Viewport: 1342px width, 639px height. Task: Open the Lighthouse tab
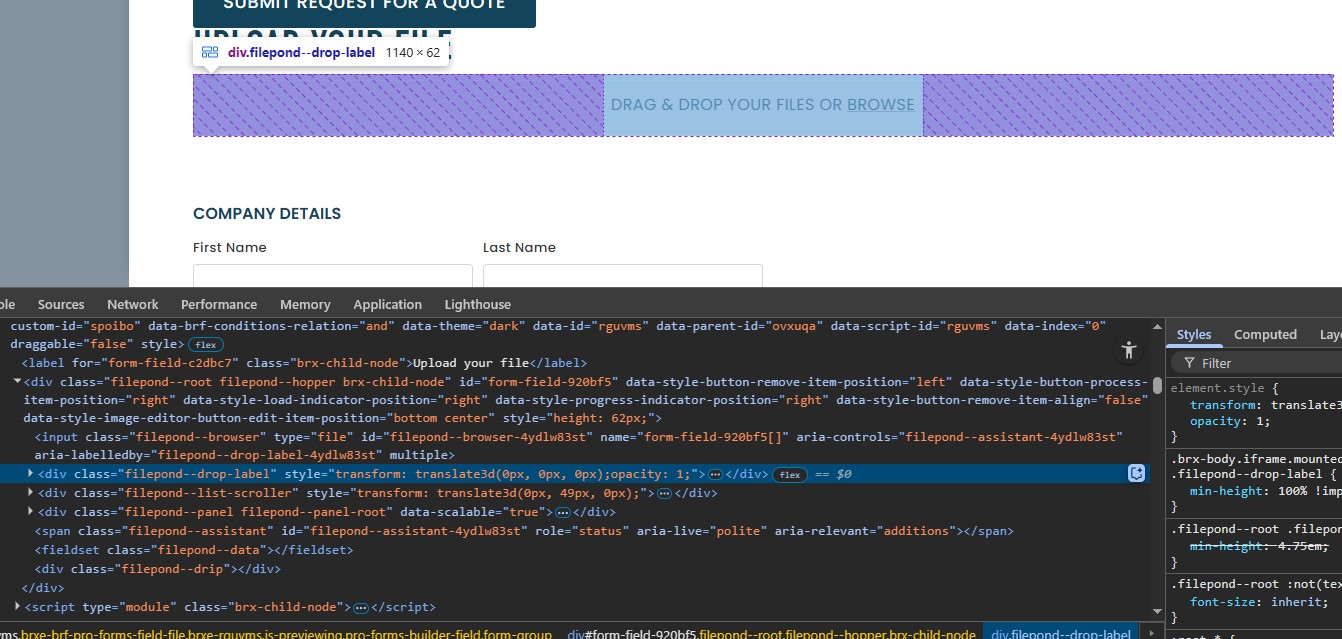[478, 305]
